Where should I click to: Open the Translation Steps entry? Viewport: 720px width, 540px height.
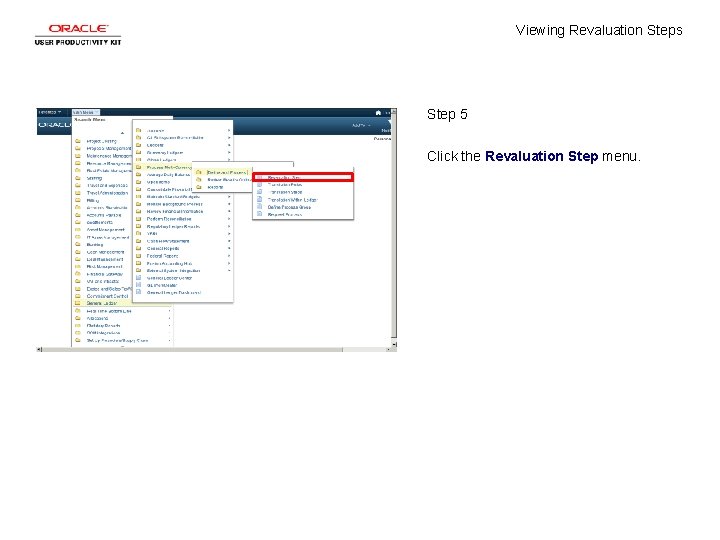point(285,192)
